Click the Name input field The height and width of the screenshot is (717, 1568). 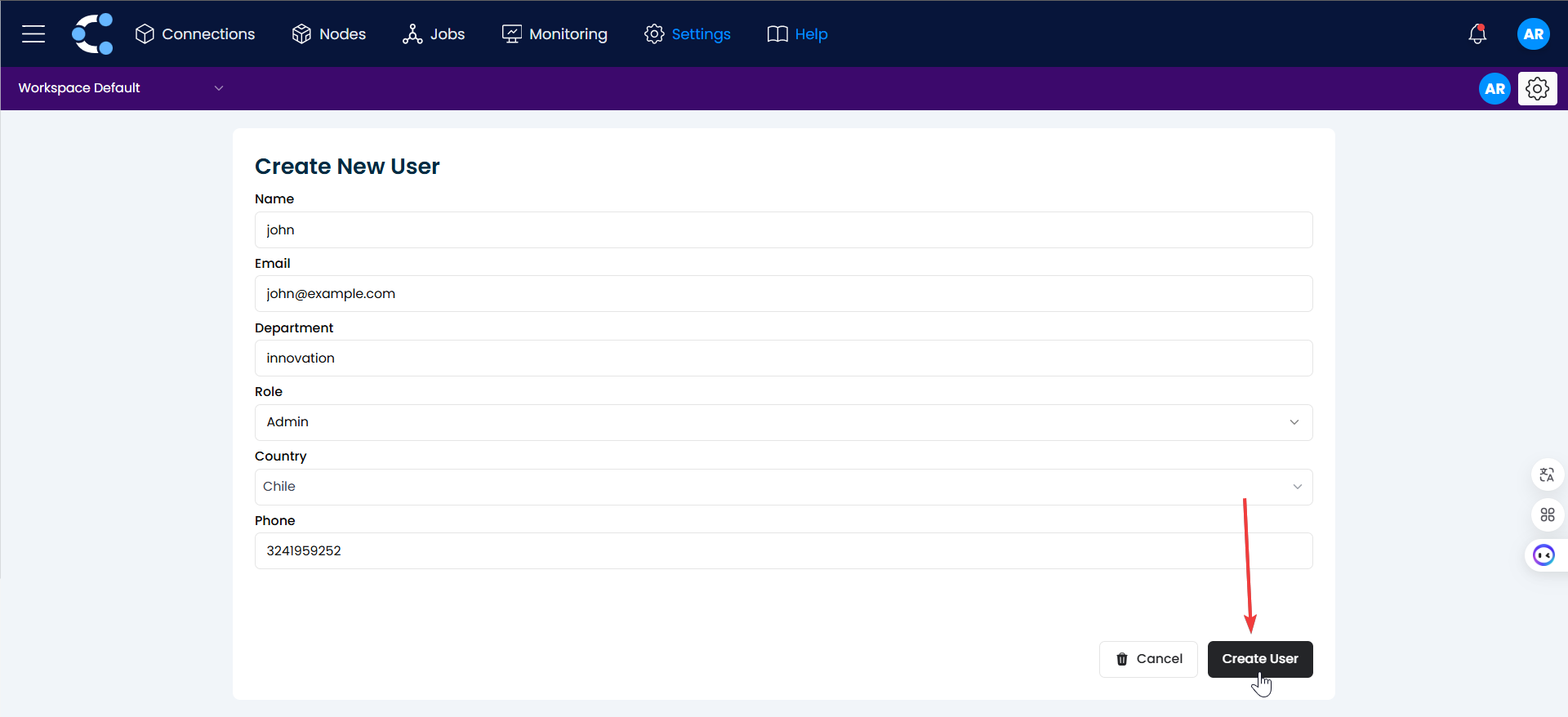(x=783, y=229)
